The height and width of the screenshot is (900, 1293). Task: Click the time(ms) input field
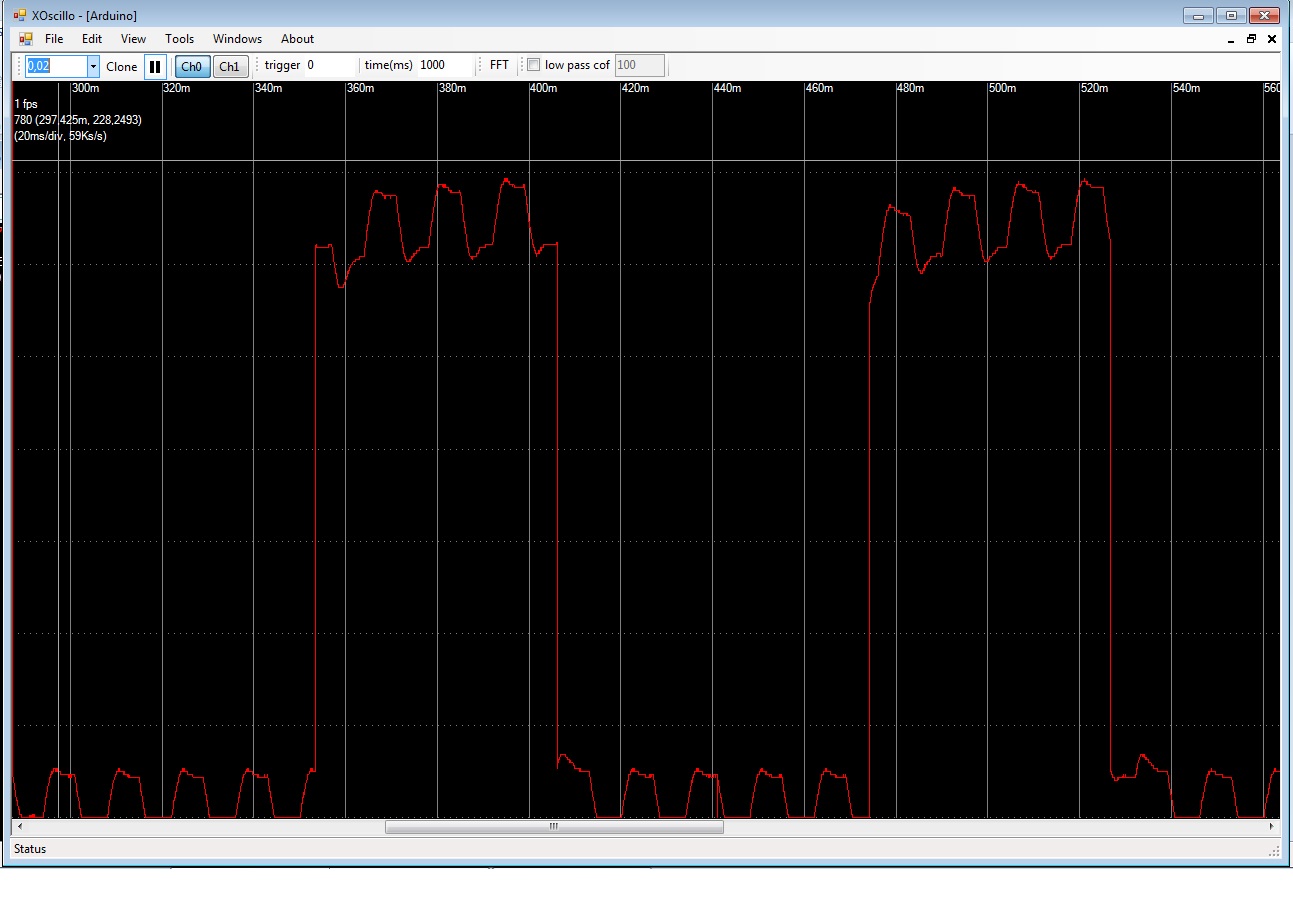click(443, 65)
